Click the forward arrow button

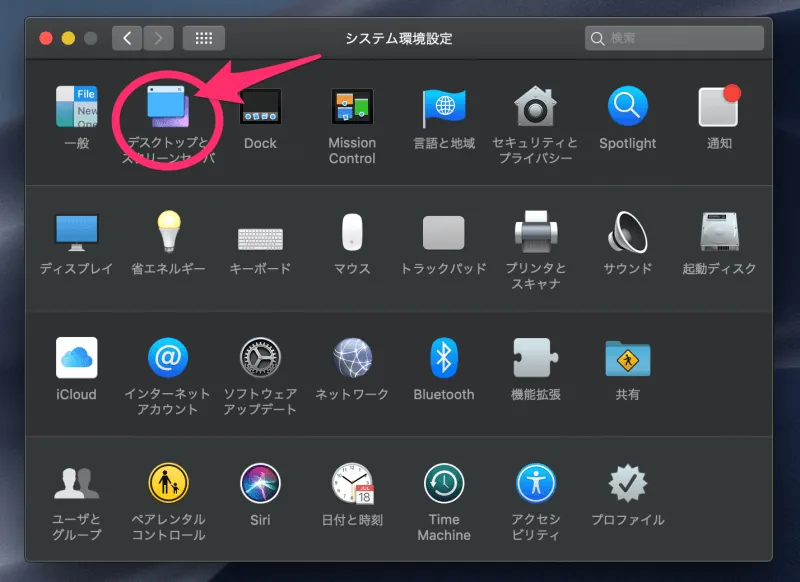tap(158, 38)
